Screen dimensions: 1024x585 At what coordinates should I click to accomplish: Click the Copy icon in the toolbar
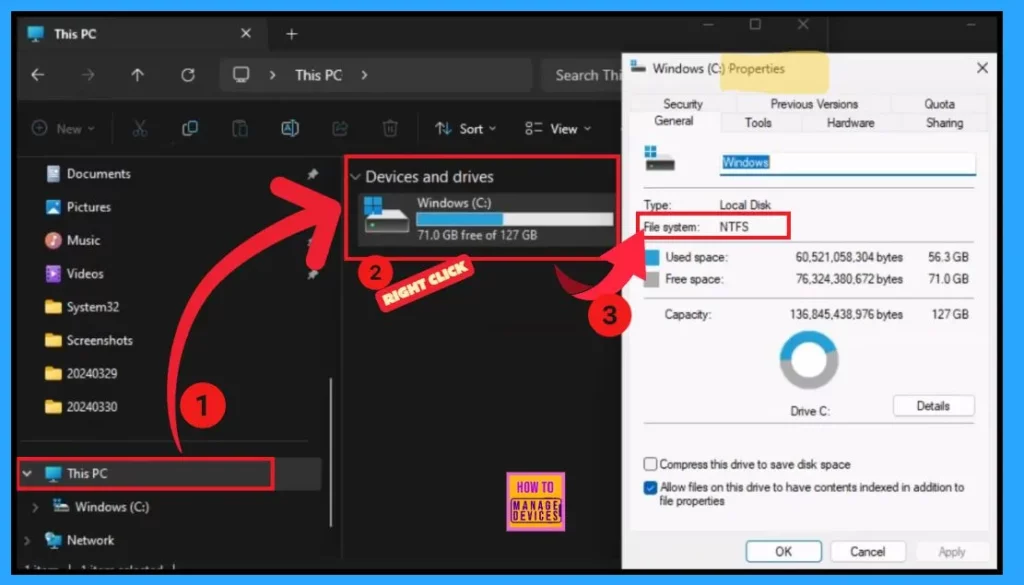tap(190, 129)
